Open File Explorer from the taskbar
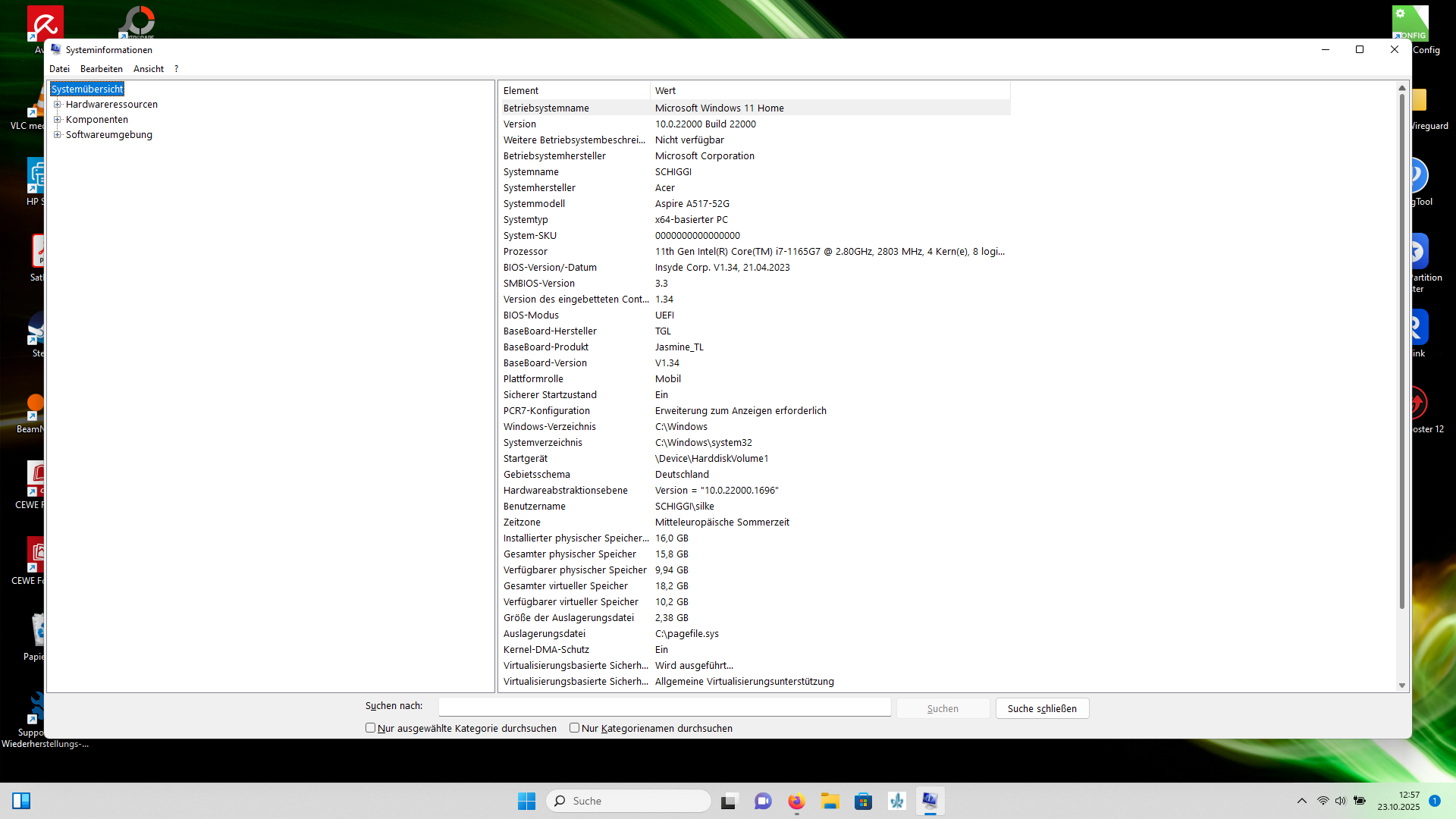 [x=830, y=801]
